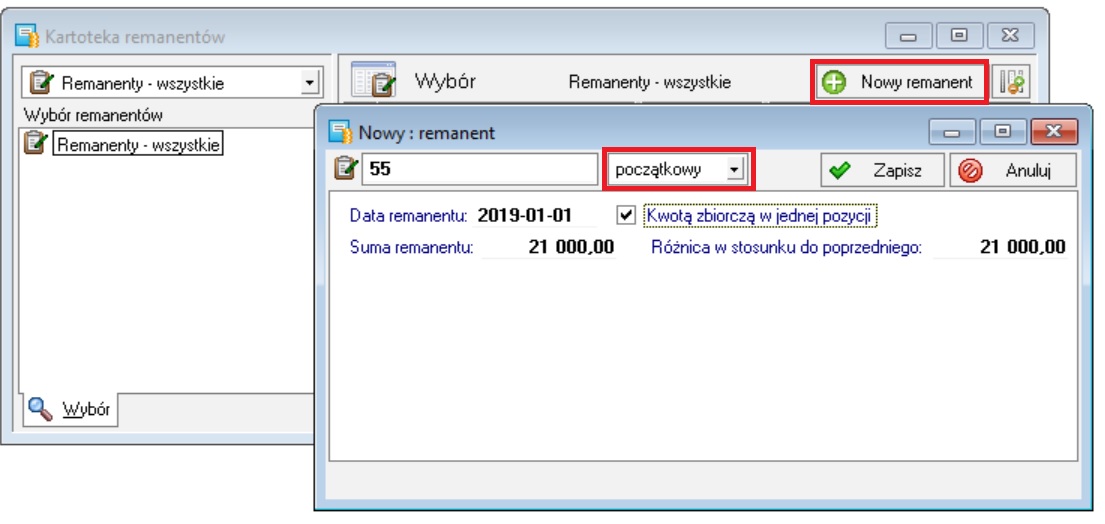Screen dimensions: 1105x524
Task: Click the Wybór table view icon
Action: [x=373, y=80]
